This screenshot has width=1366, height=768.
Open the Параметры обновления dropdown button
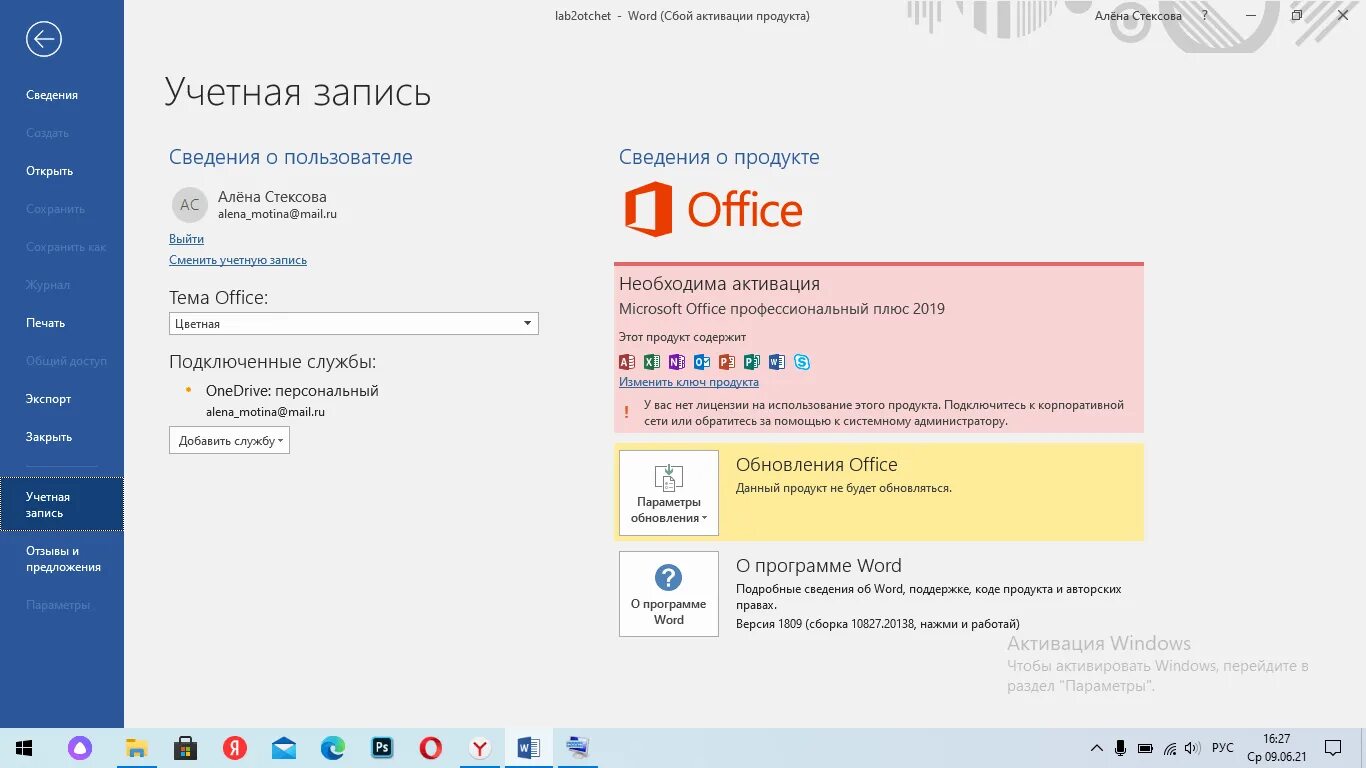pyautogui.click(x=669, y=493)
